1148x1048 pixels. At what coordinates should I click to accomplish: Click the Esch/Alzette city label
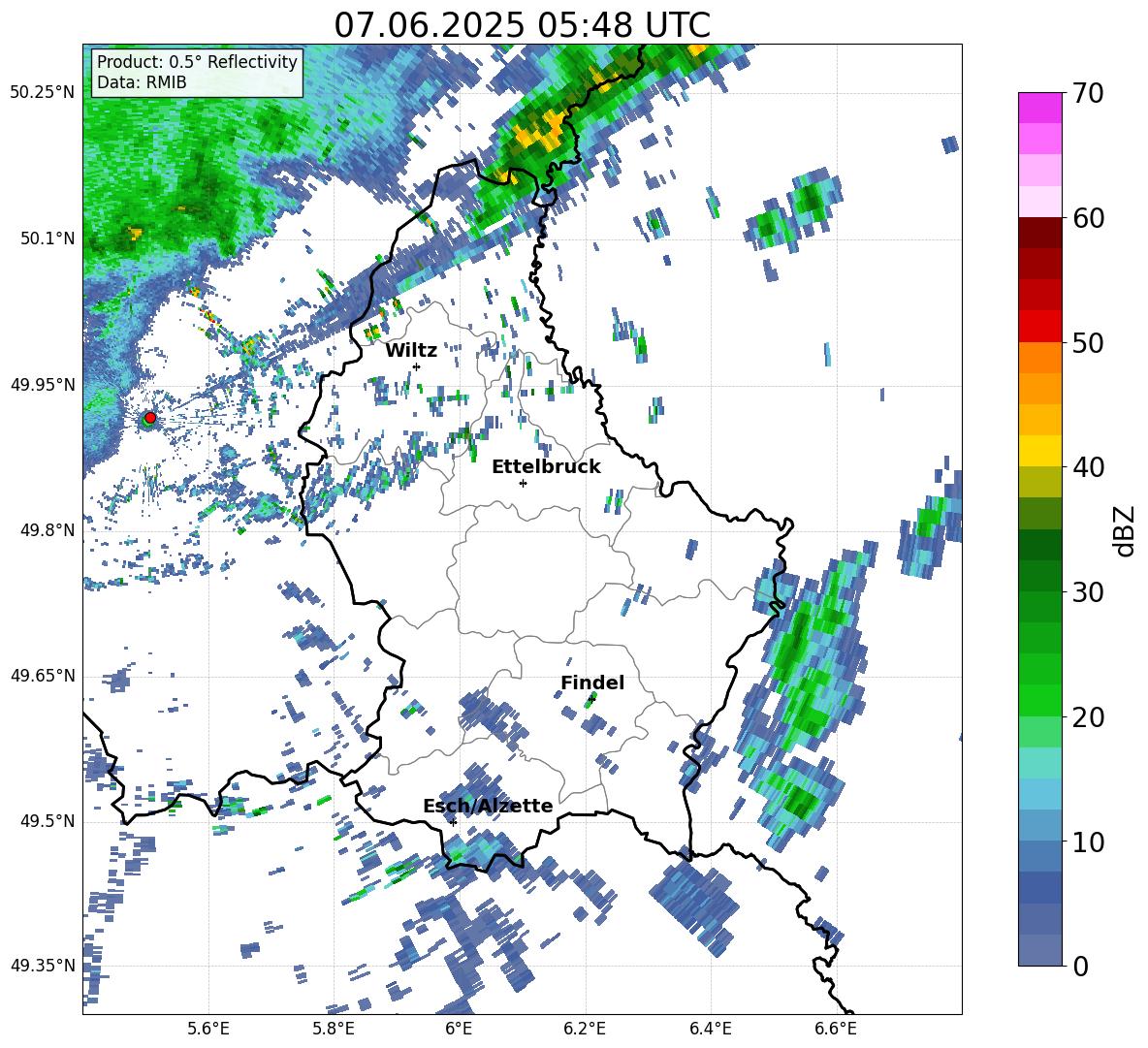[x=489, y=806]
